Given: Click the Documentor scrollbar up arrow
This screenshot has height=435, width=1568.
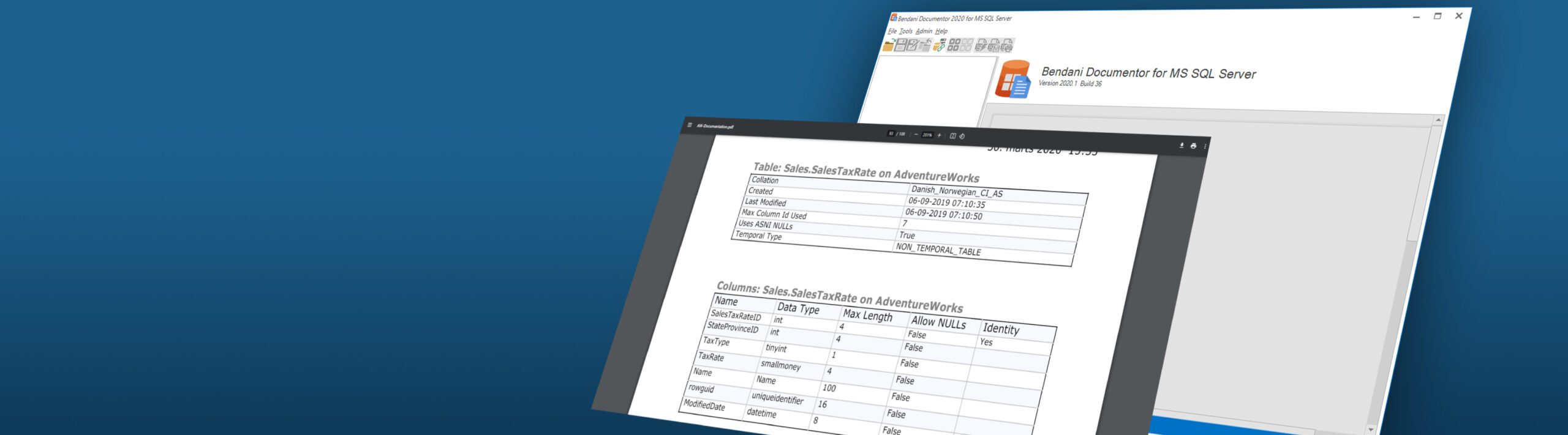Looking at the screenshot, I should (x=1439, y=120).
